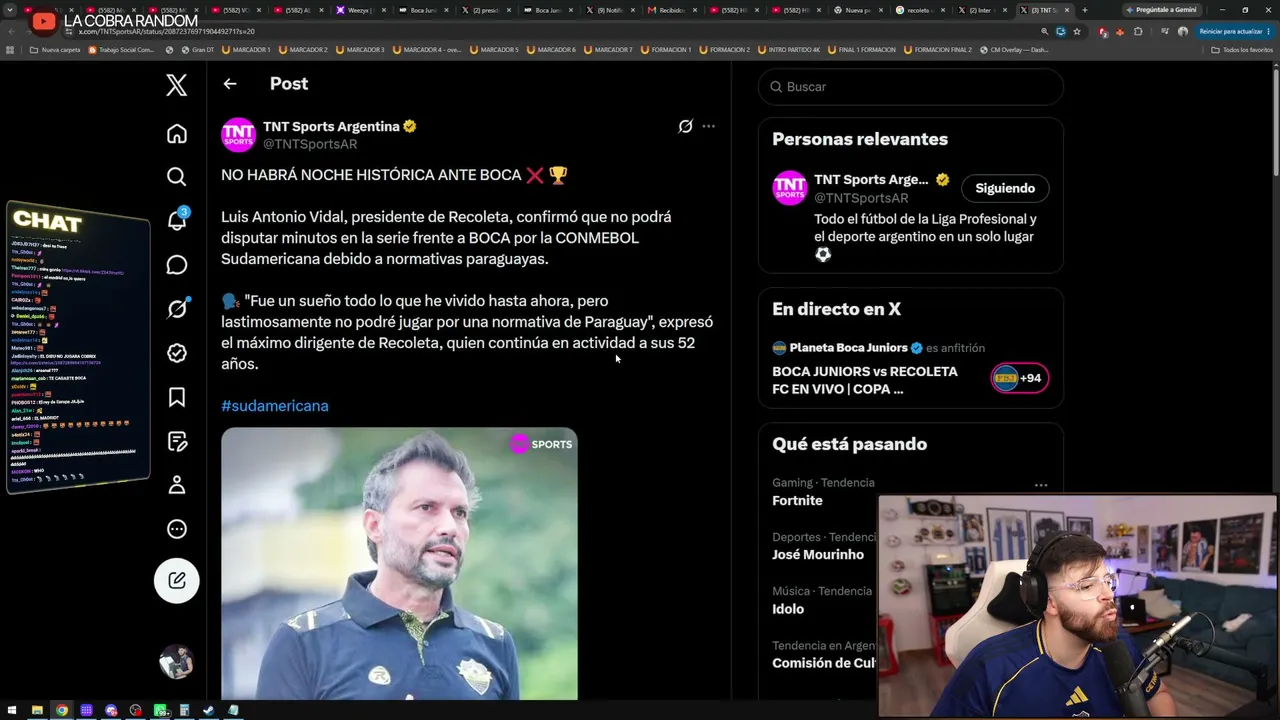1280x720 pixels.
Task: Open account switcher avatar at sidebar bottom
Action: [177, 662]
